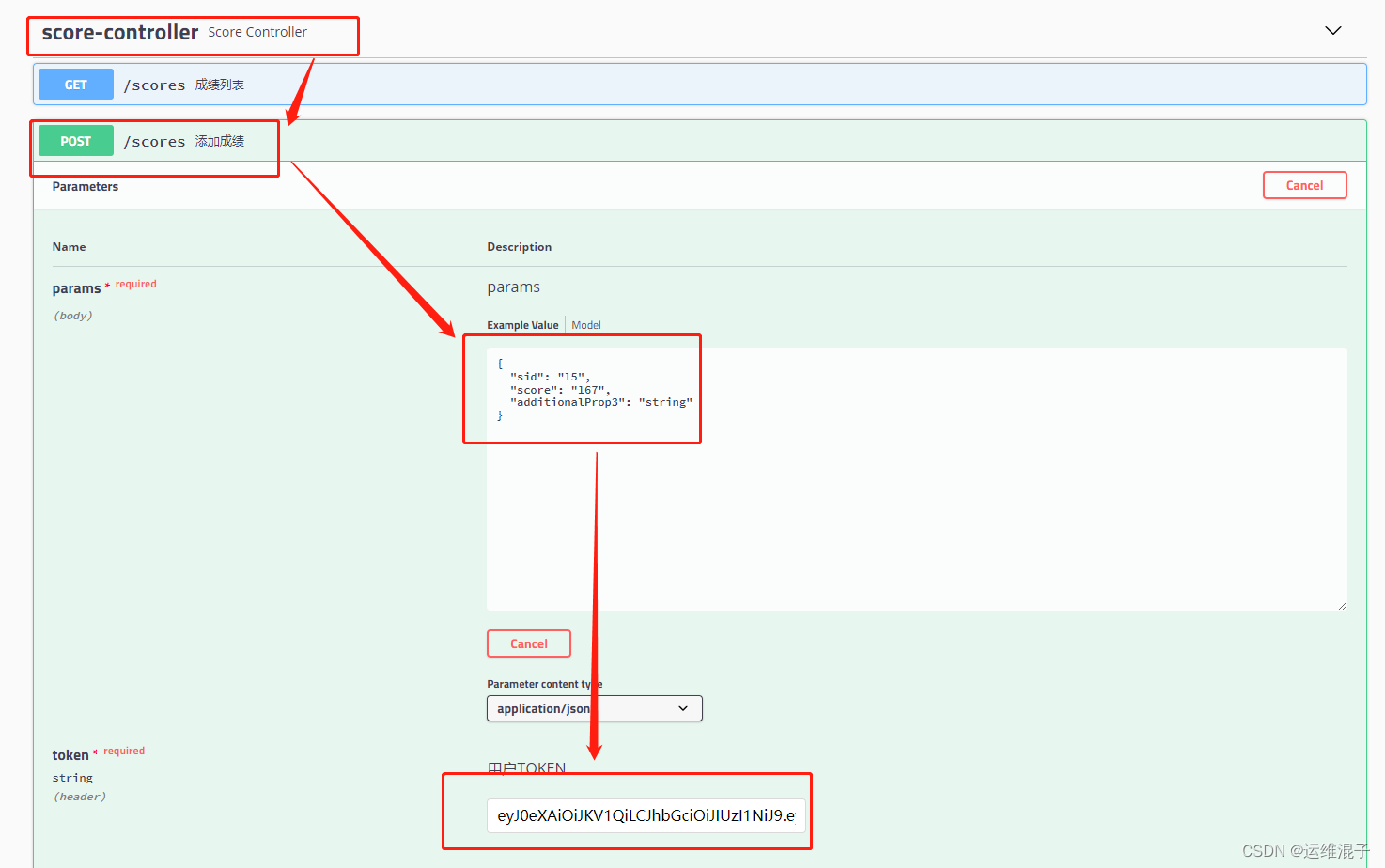
Task: Switch to the Example Value tab
Action: point(522,325)
